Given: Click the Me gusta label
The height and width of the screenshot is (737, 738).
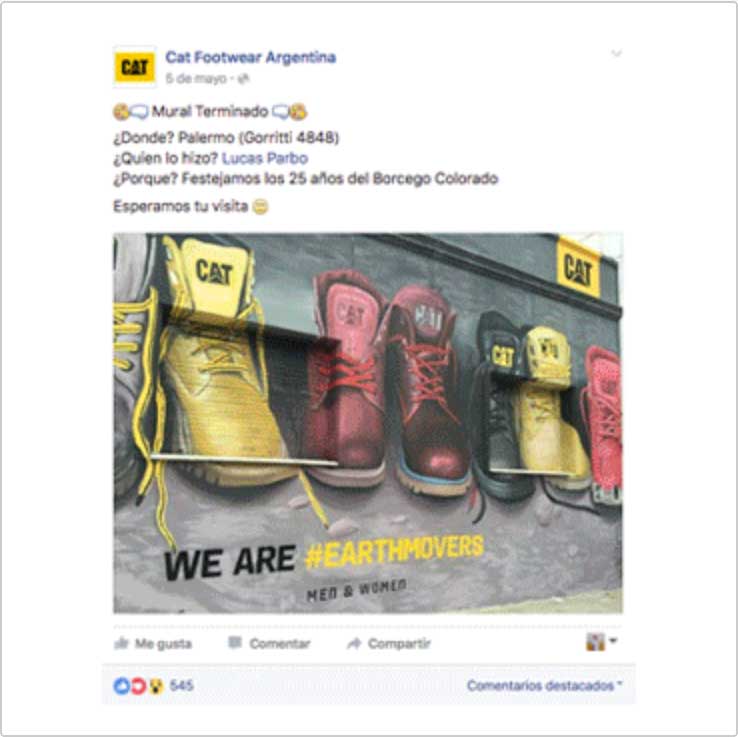Looking at the screenshot, I should coord(163,643).
